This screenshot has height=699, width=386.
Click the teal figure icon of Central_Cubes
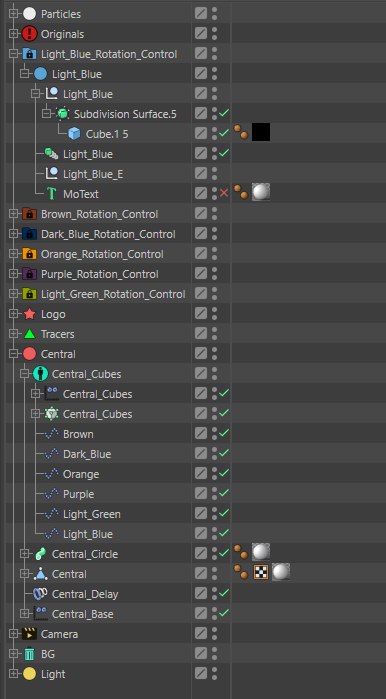41,374
